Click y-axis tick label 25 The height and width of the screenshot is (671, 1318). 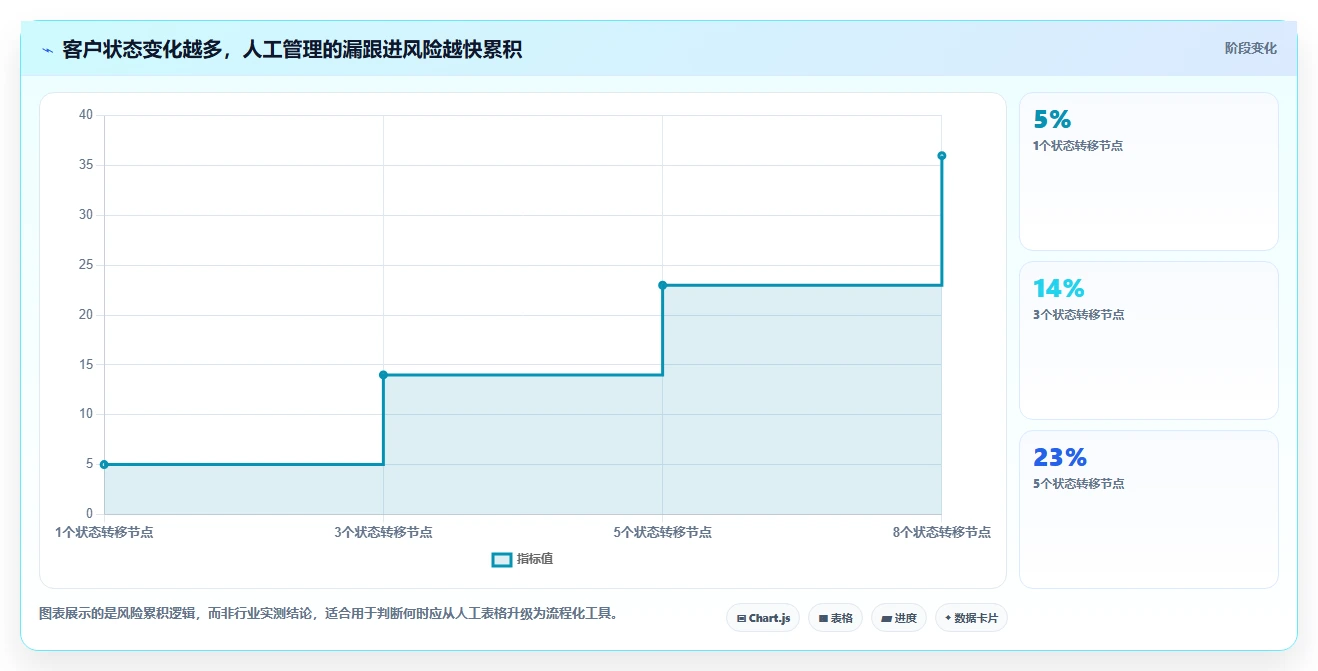coord(86,265)
